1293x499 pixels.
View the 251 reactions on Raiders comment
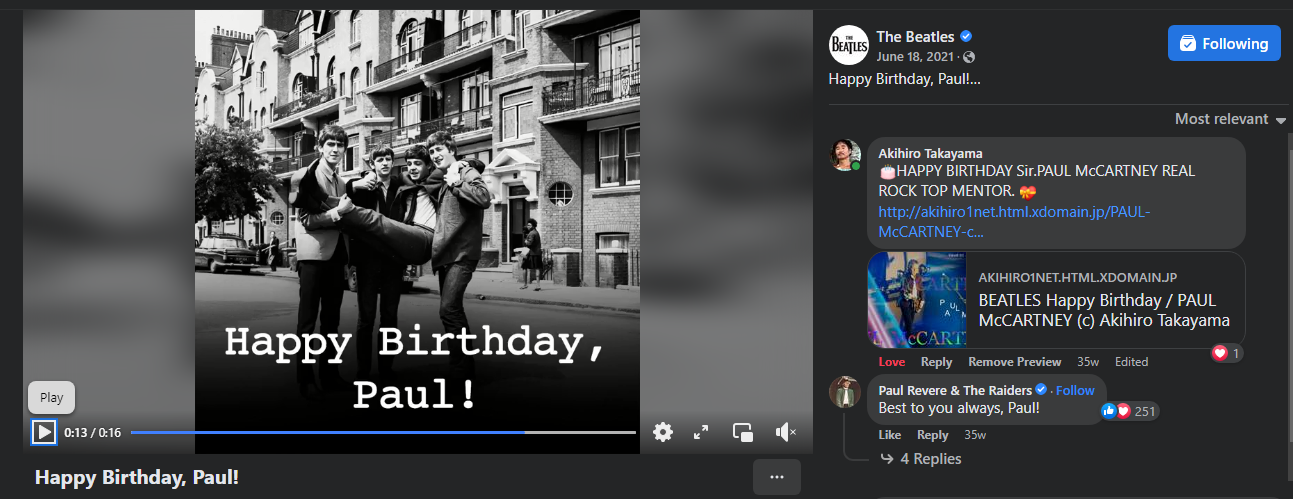click(x=1129, y=411)
